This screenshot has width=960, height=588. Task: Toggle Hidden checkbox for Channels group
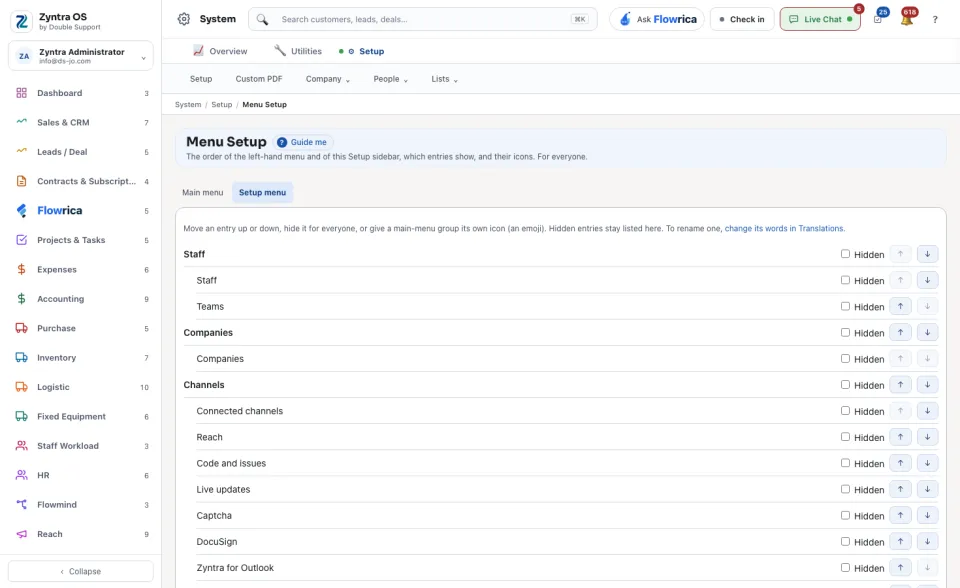click(x=846, y=385)
